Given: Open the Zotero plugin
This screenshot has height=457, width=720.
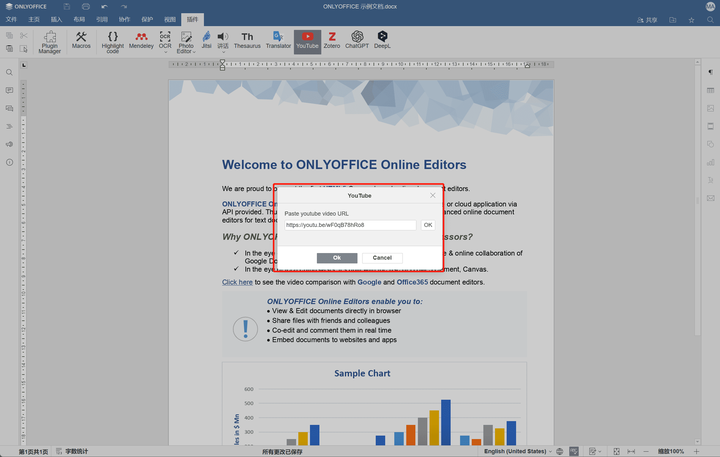Looking at the screenshot, I should point(331,40).
